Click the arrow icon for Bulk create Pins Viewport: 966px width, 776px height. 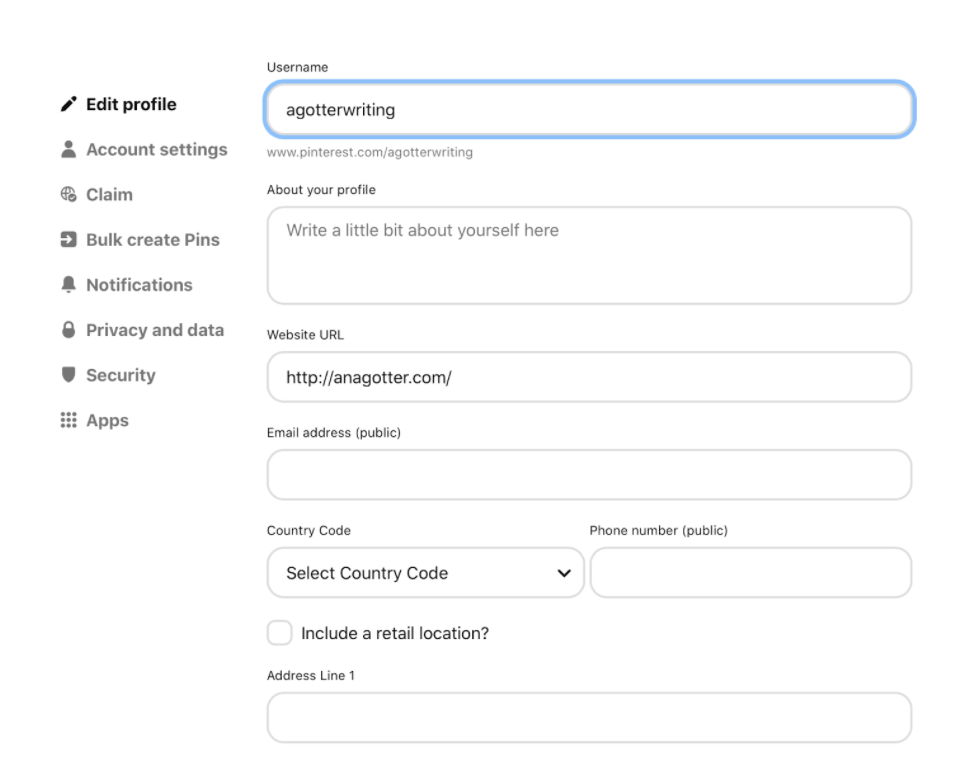coord(68,240)
